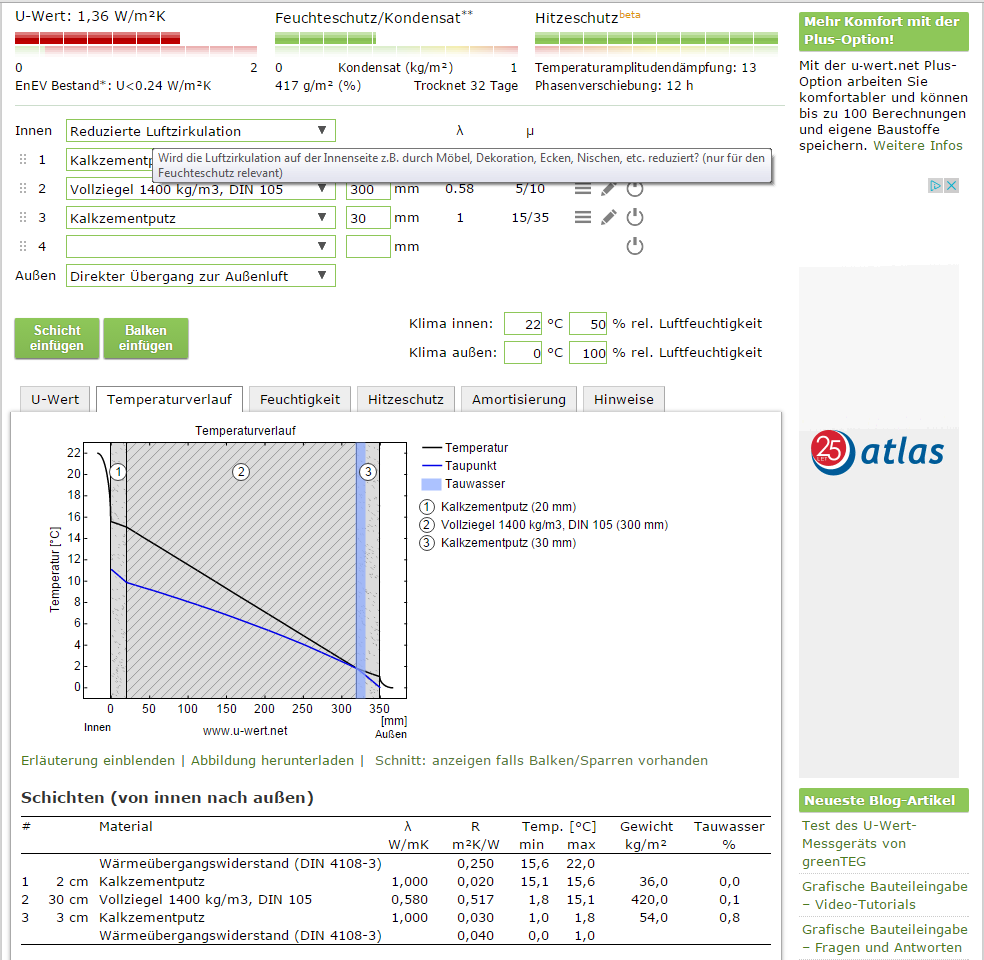The width and height of the screenshot is (984, 960).
Task: Toggle the power icon of layer 2
Action: click(x=635, y=189)
